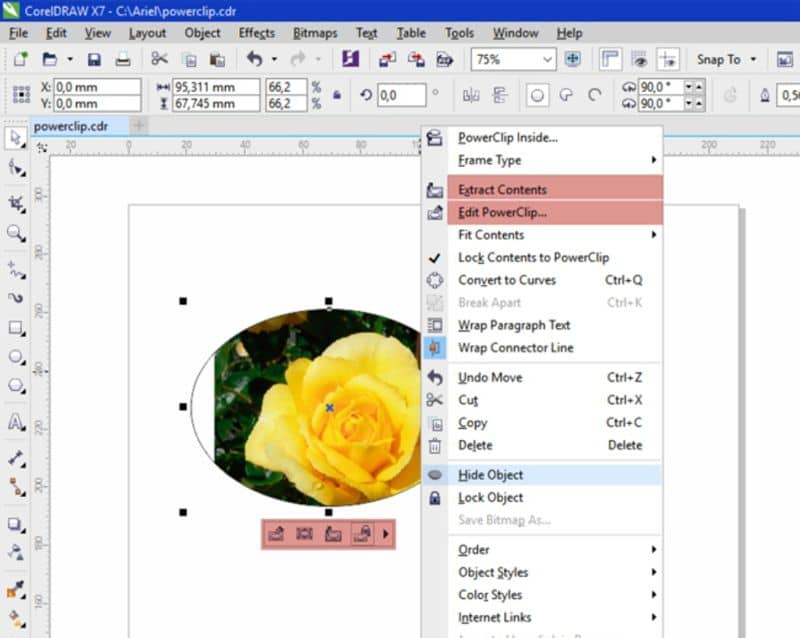Select the Pick tool
Image resolution: width=800 pixels, height=638 pixels.
pyautogui.click(x=15, y=138)
